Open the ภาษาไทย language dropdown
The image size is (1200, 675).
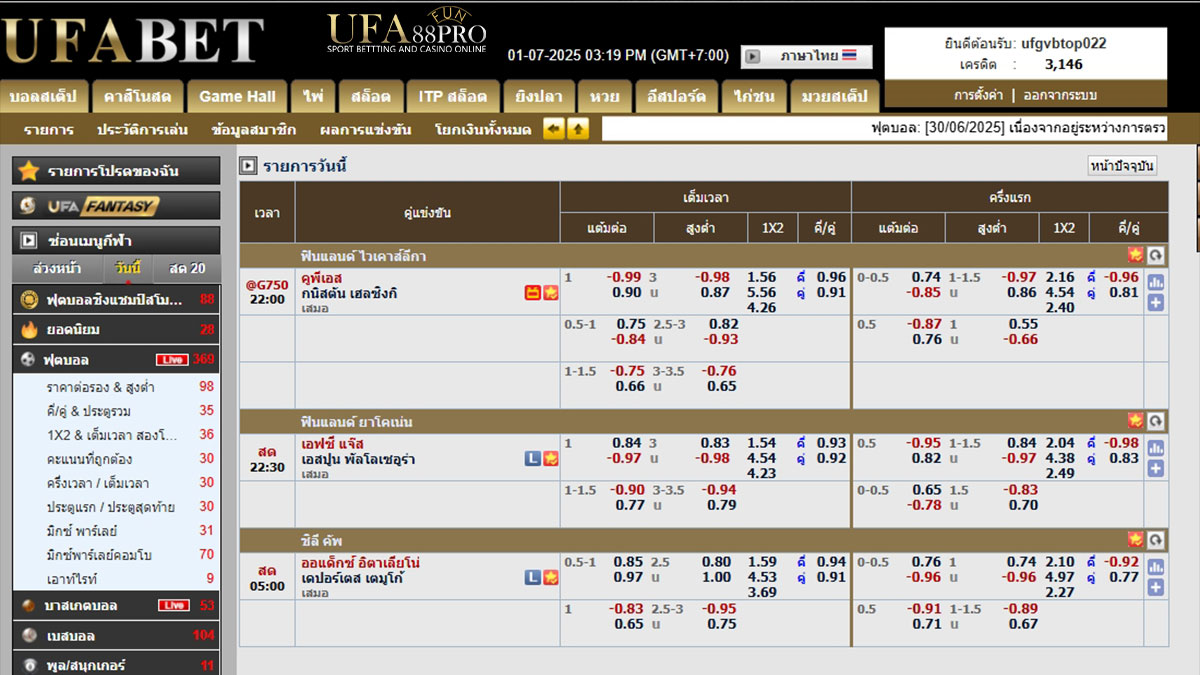coord(806,57)
